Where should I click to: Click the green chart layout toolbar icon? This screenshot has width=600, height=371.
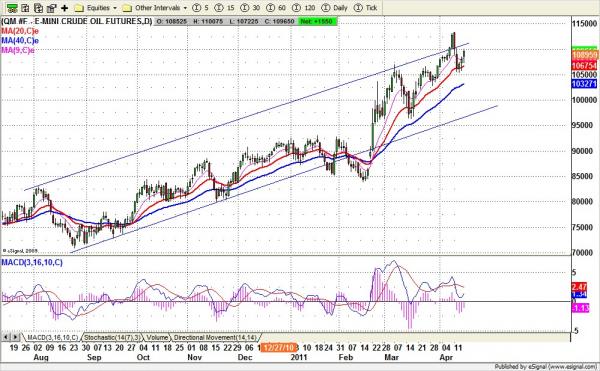[x=12, y=8]
